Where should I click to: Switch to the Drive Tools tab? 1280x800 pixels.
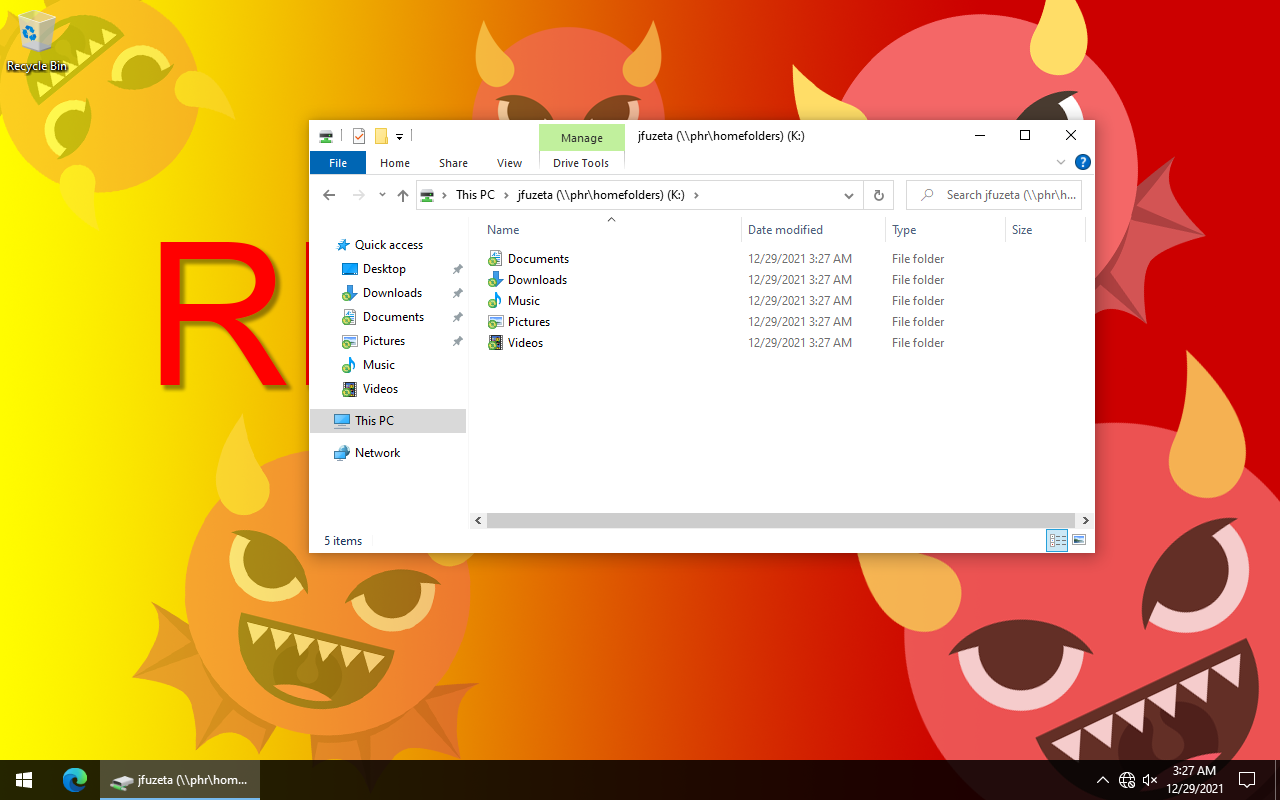(581, 163)
